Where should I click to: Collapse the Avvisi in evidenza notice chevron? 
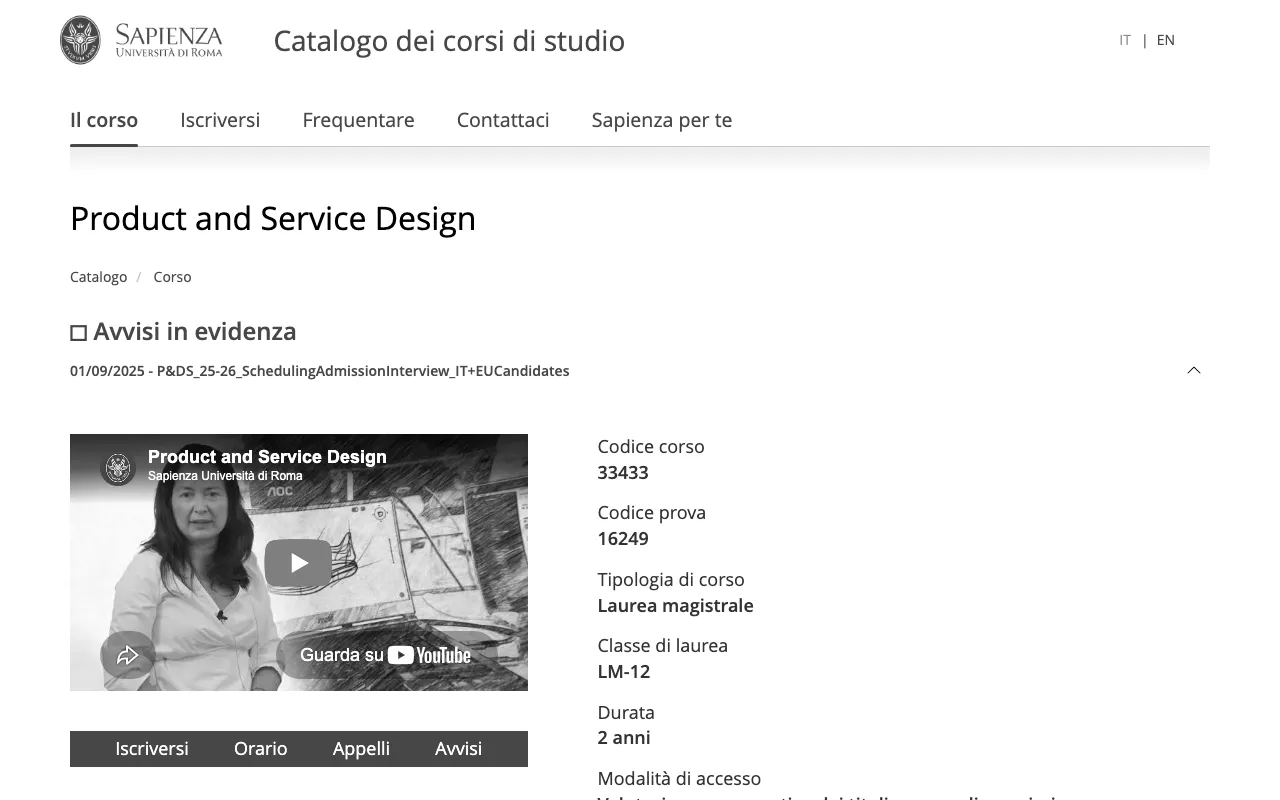pos(1193,370)
